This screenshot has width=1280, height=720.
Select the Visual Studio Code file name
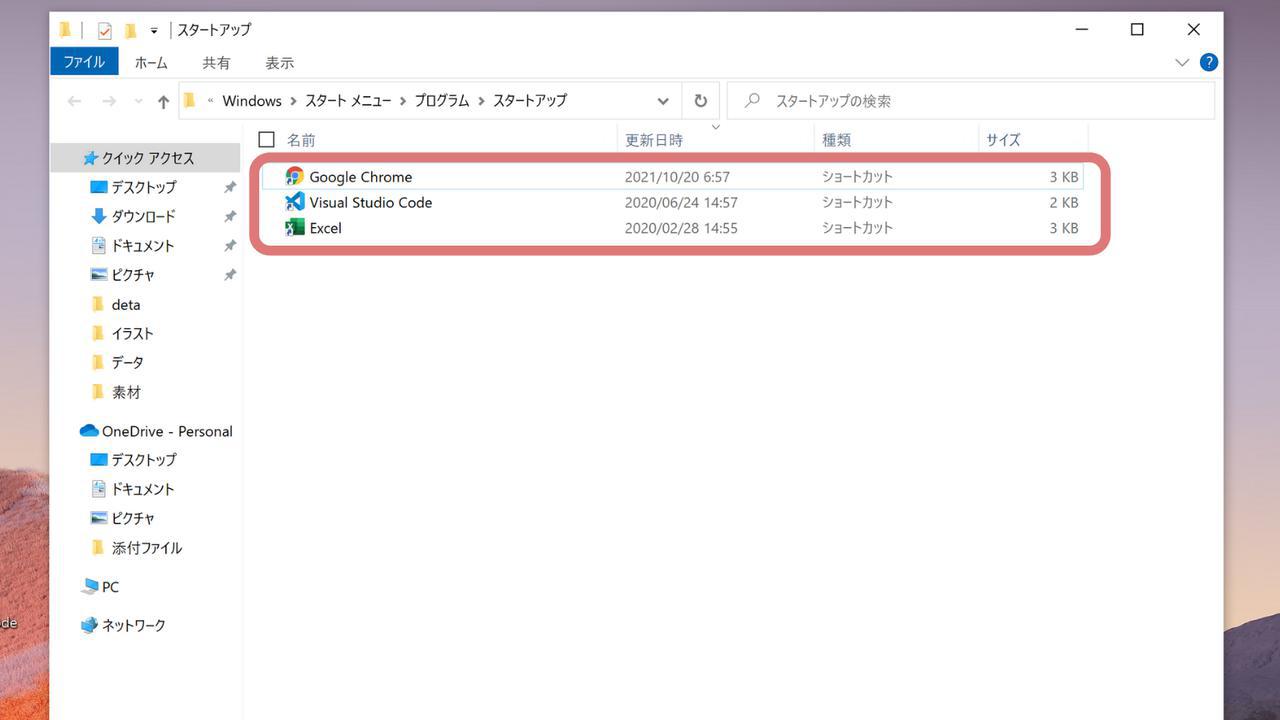(x=371, y=202)
